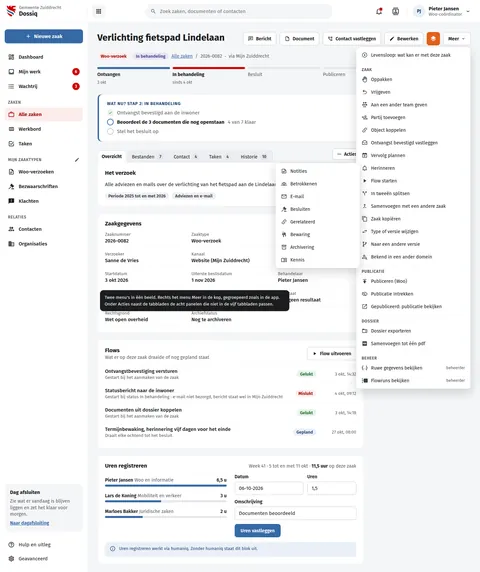Follow the Naar dagafsluiting link
This screenshot has width=480, height=572.
pos(30,523)
